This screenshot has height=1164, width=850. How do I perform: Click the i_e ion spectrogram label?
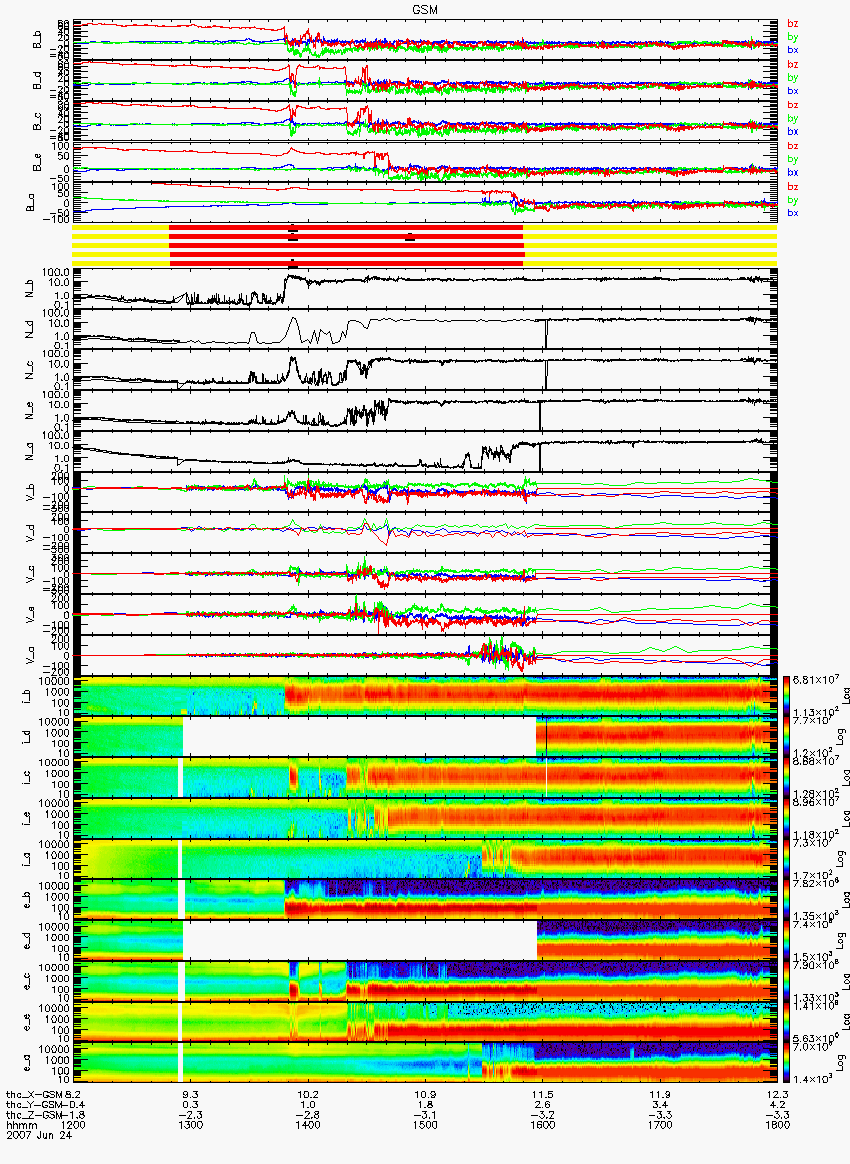pos(26,818)
